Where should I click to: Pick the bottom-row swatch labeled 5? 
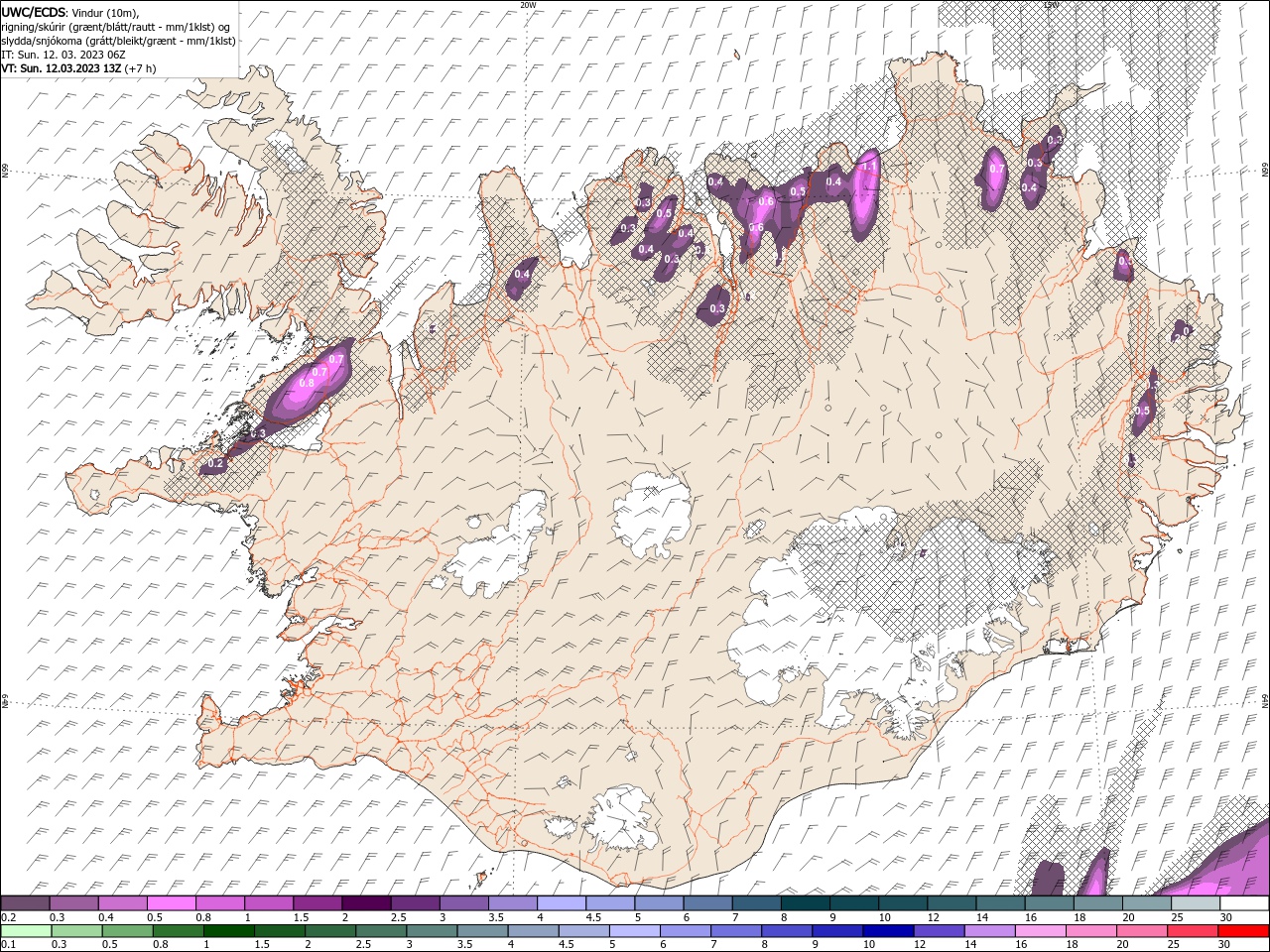pyautogui.click(x=634, y=931)
